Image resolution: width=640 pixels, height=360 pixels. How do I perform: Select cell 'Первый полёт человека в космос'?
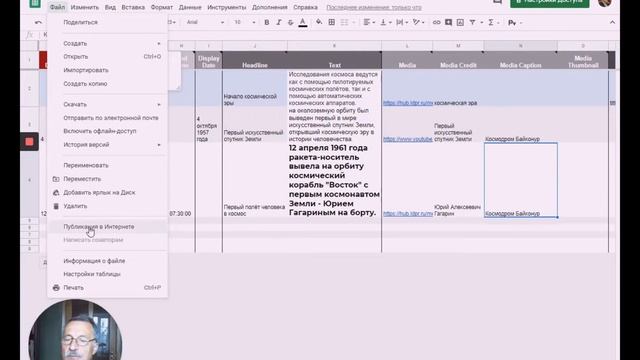[x=254, y=180]
